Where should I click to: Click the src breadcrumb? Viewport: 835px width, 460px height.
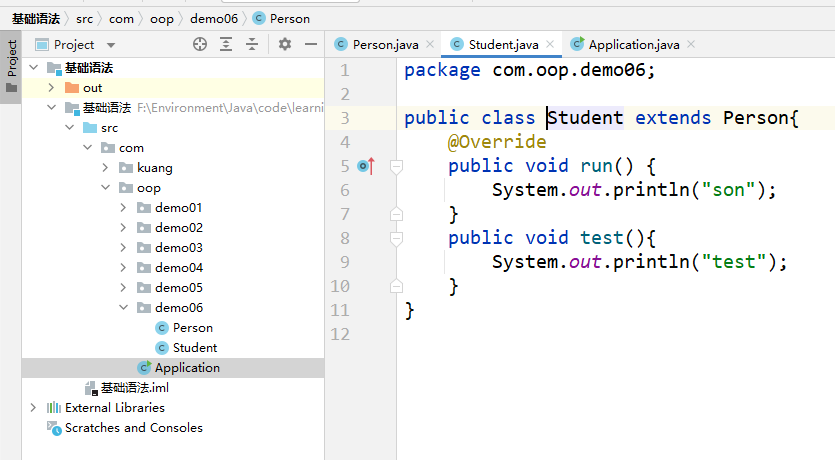pyautogui.click(x=84, y=19)
